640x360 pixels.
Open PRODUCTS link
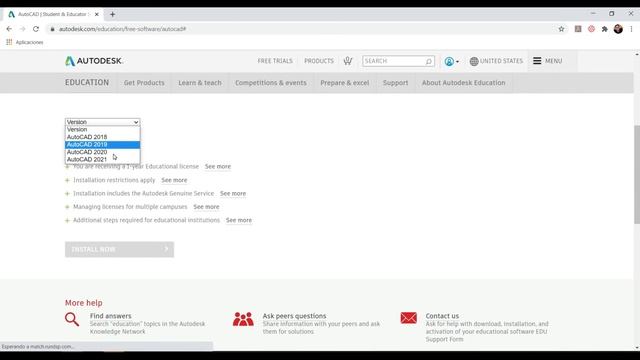tap(319, 61)
